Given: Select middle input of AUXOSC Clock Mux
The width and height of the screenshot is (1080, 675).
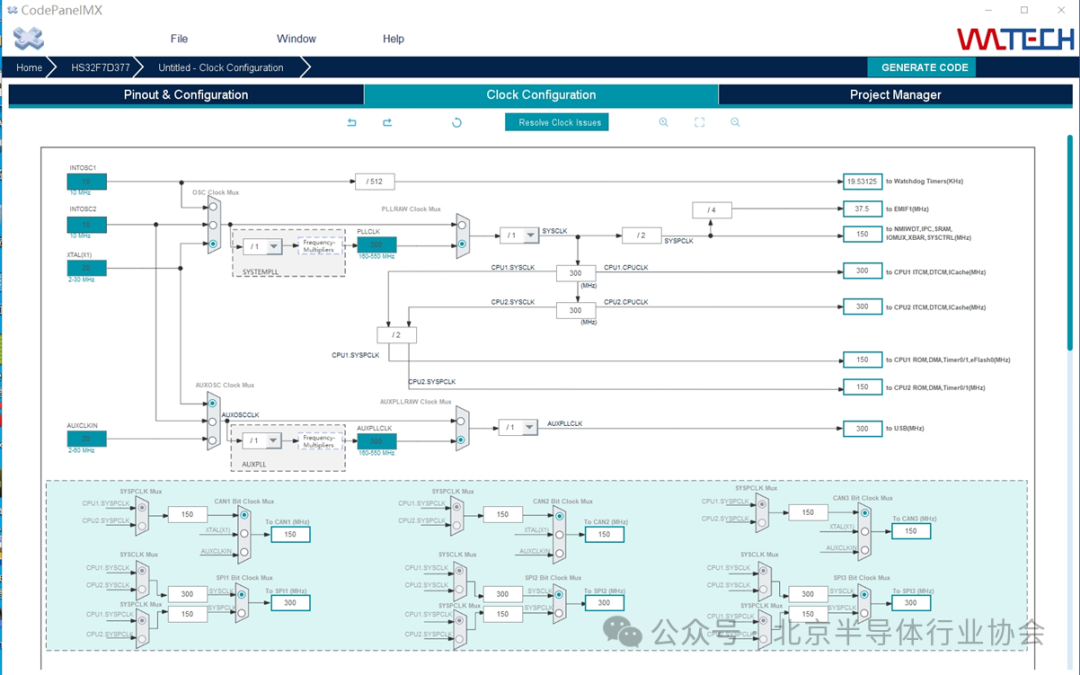Looking at the screenshot, I should point(213,422).
